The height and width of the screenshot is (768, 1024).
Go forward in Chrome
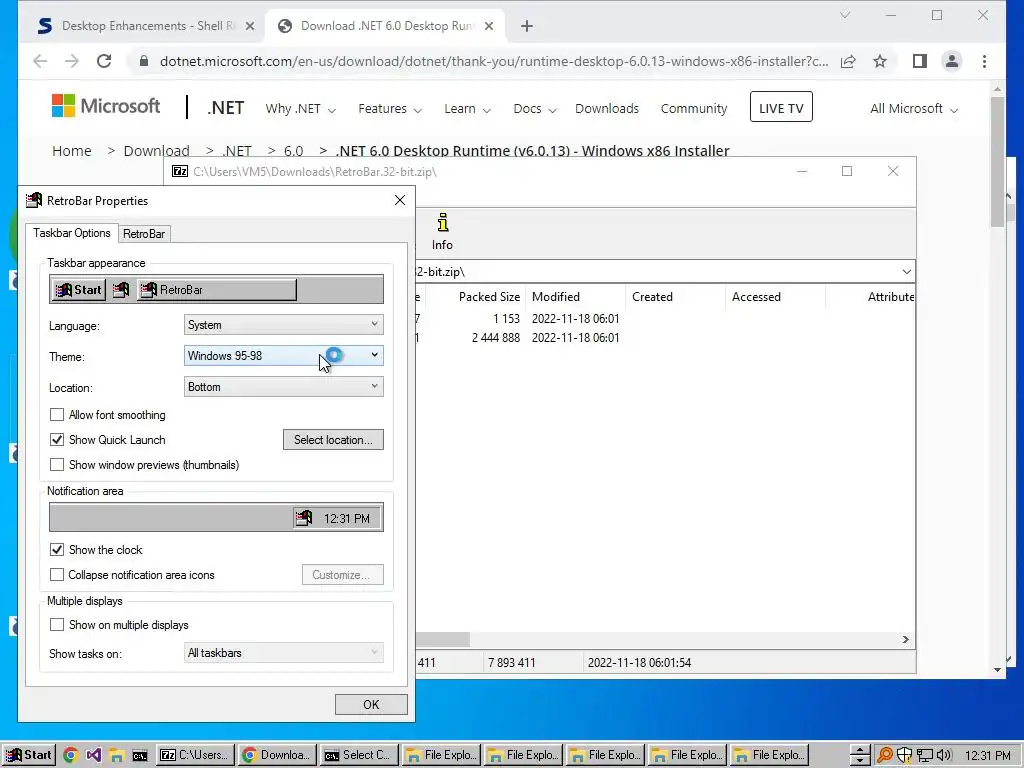click(x=72, y=61)
